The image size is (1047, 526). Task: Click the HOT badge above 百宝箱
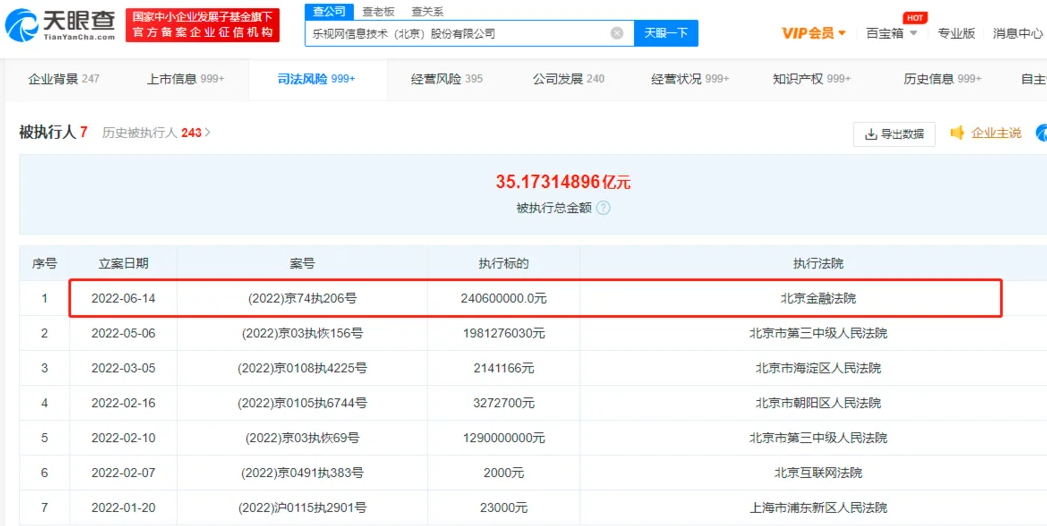tap(913, 18)
